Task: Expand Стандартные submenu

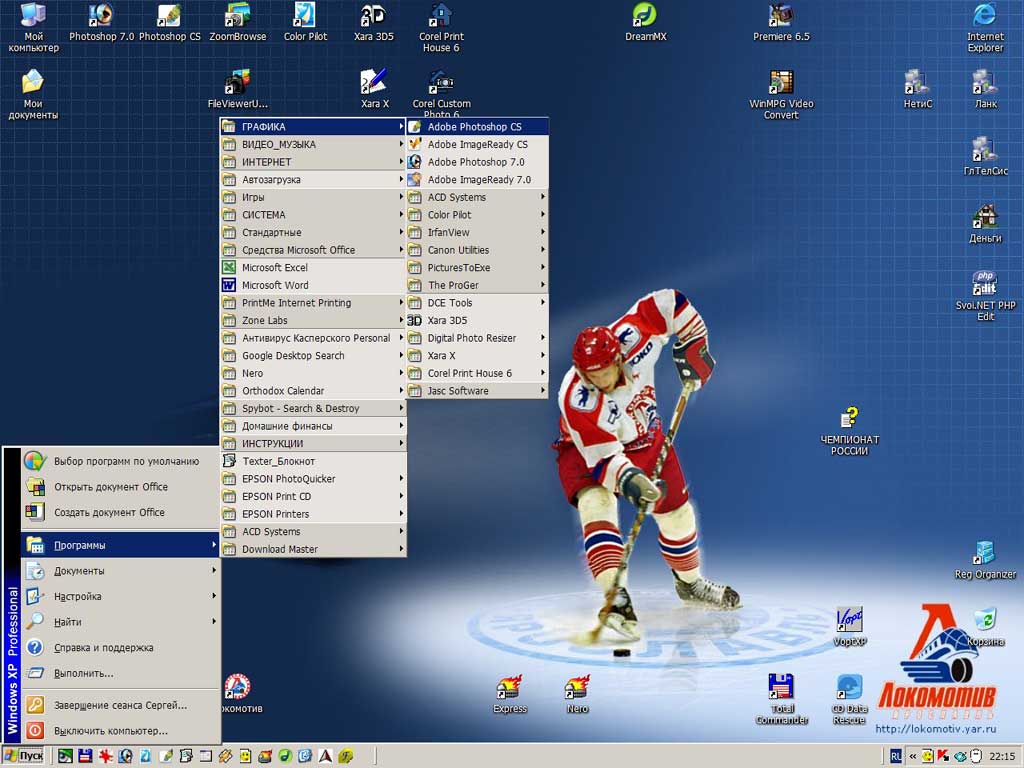Action: coord(313,232)
